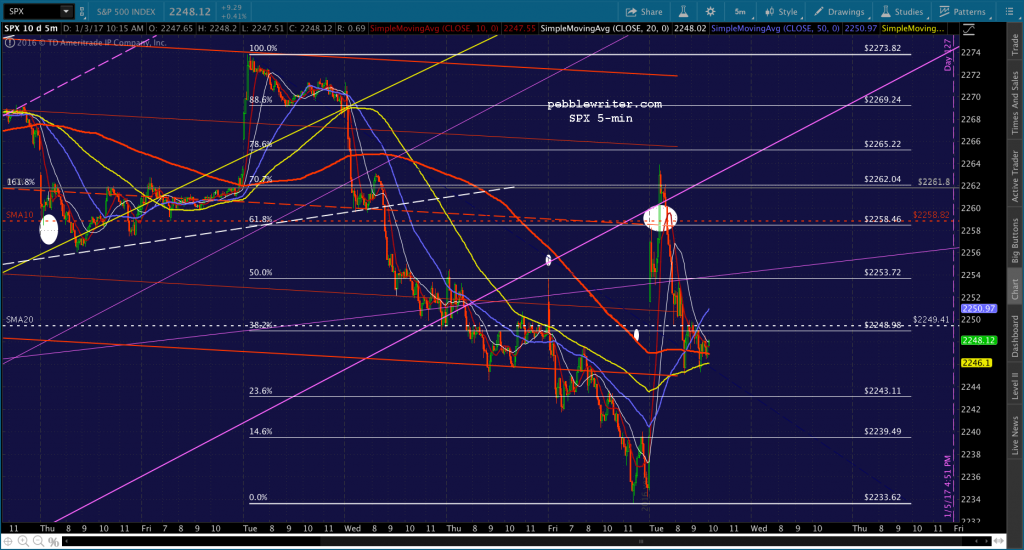Screen dimensions: 1024x550
Task: Open the Studies dropdown
Action: 903,12
